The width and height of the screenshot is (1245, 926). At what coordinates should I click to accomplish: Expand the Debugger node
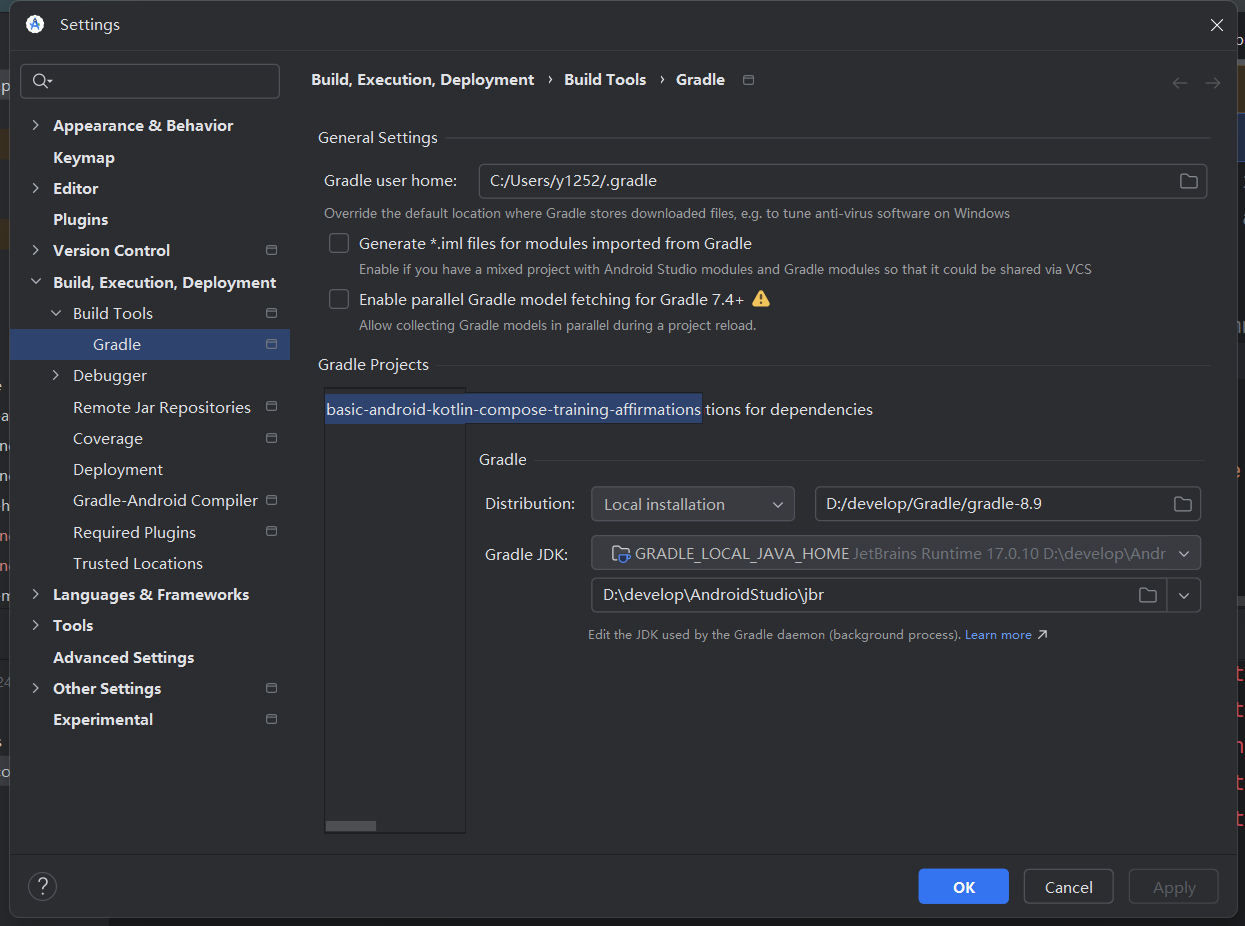click(x=56, y=375)
